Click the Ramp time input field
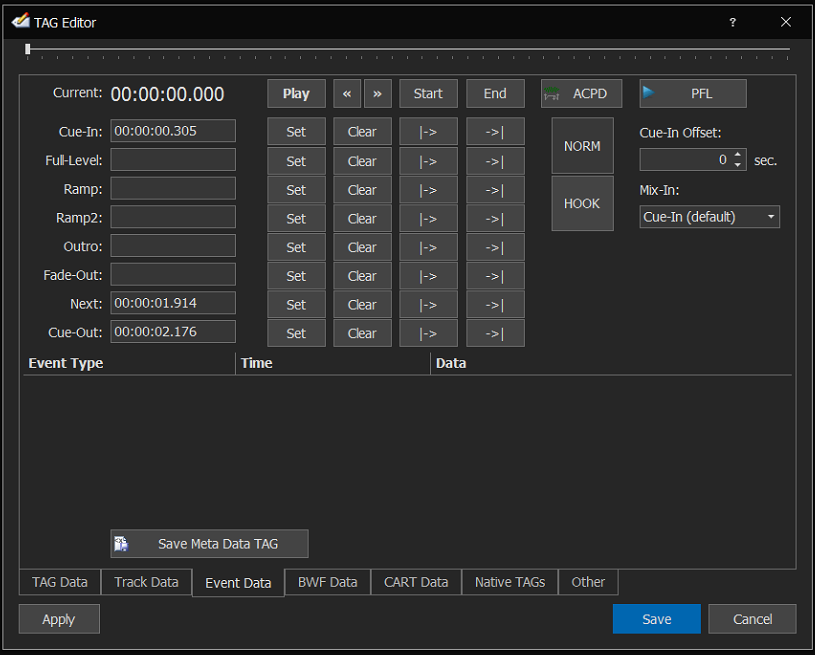This screenshot has height=655, width=815. pos(173,189)
